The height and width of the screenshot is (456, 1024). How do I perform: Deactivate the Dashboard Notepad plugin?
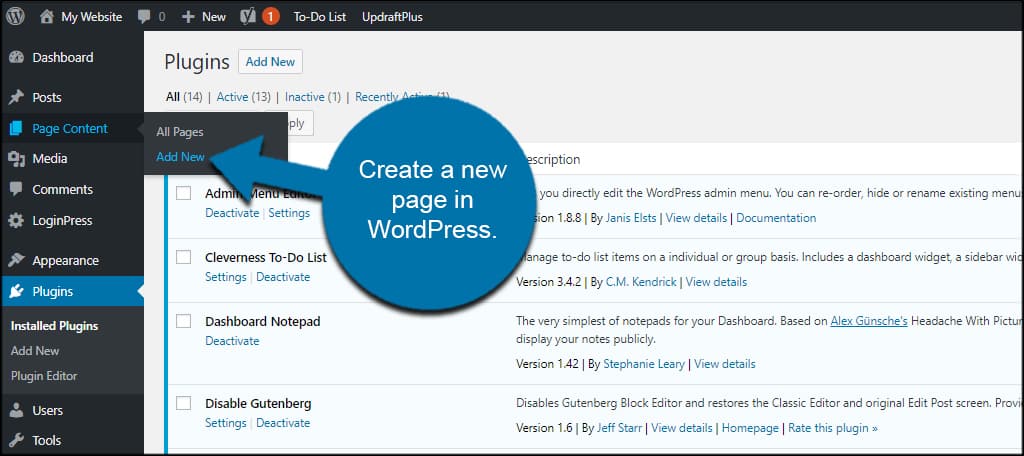(x=232, y=341)
